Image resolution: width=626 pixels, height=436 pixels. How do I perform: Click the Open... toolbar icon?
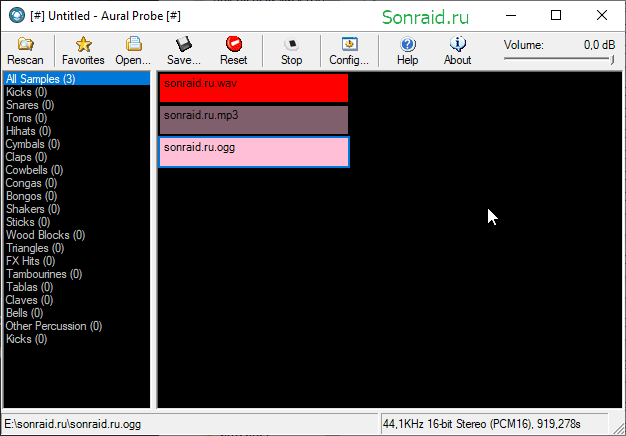pyautogui.click(x=134, y=44)
